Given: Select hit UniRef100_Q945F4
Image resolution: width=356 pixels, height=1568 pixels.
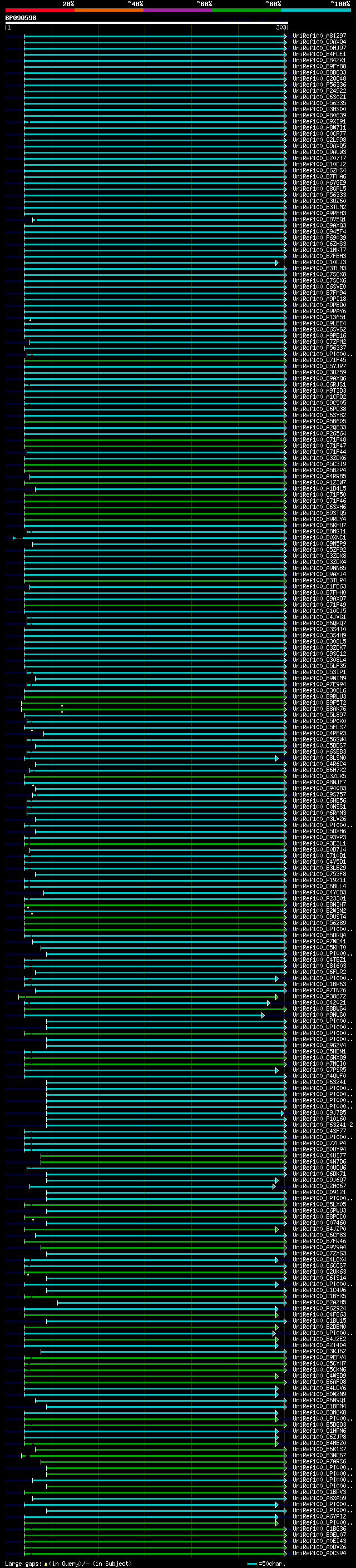Looking at the screenshot, I should [x=319, y=231].
